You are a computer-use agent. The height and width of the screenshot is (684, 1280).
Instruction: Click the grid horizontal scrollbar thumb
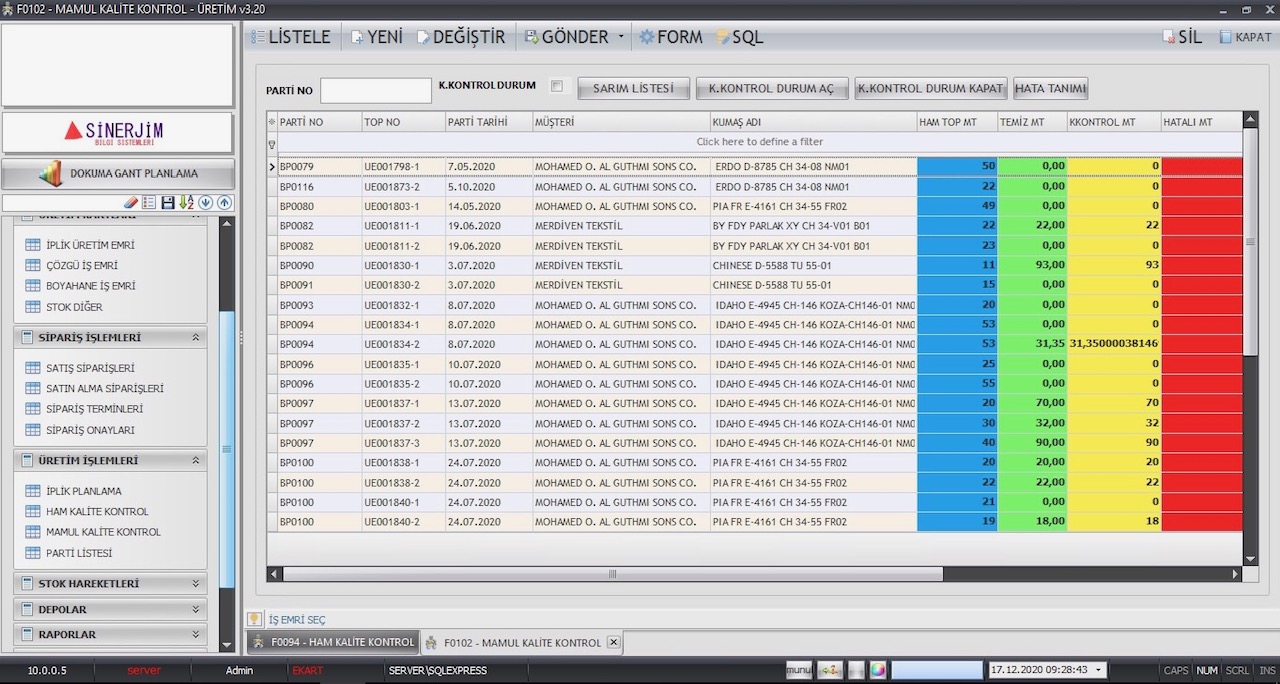tap(612, 574)
